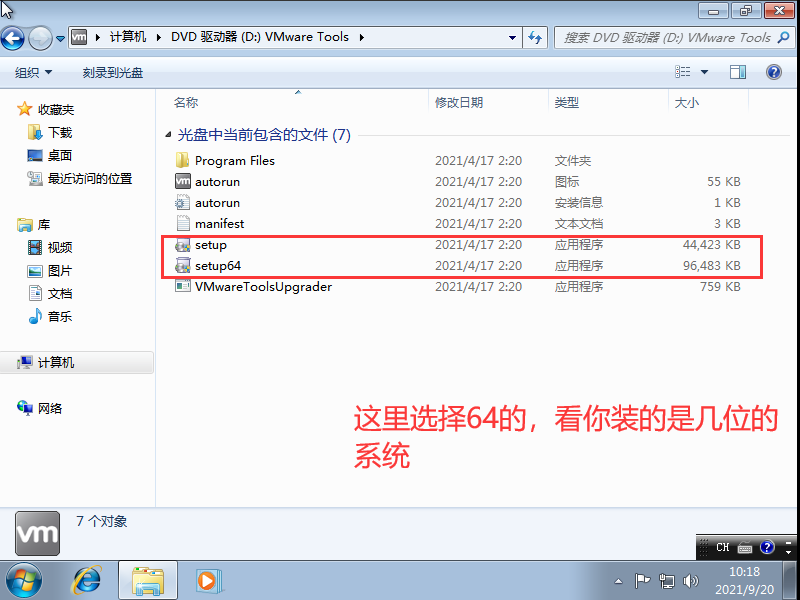Open the 文档 library
This screenshot has height=600, width=800.
[x=50, y=293]
